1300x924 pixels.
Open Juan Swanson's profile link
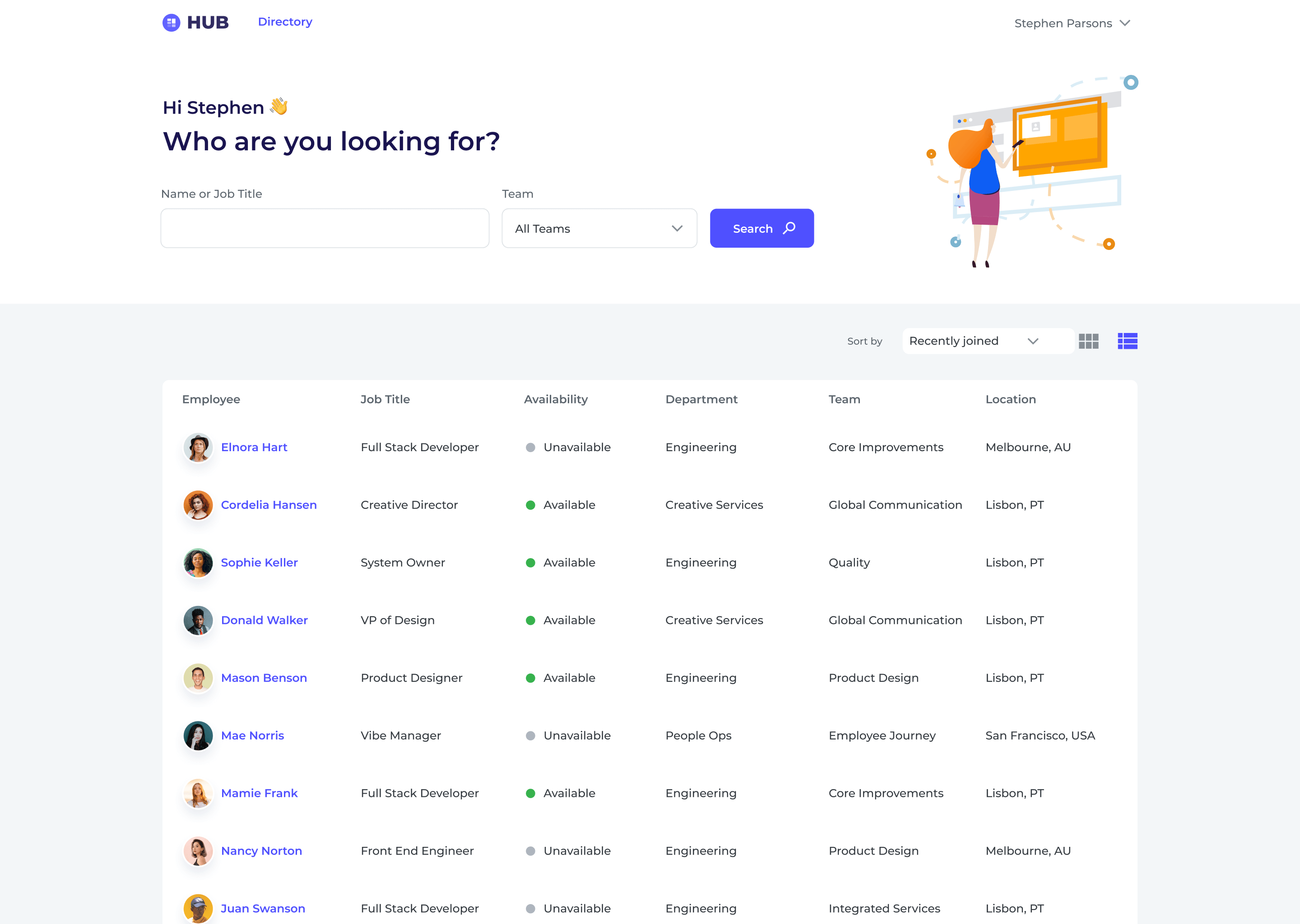click(x=263, y=908)
